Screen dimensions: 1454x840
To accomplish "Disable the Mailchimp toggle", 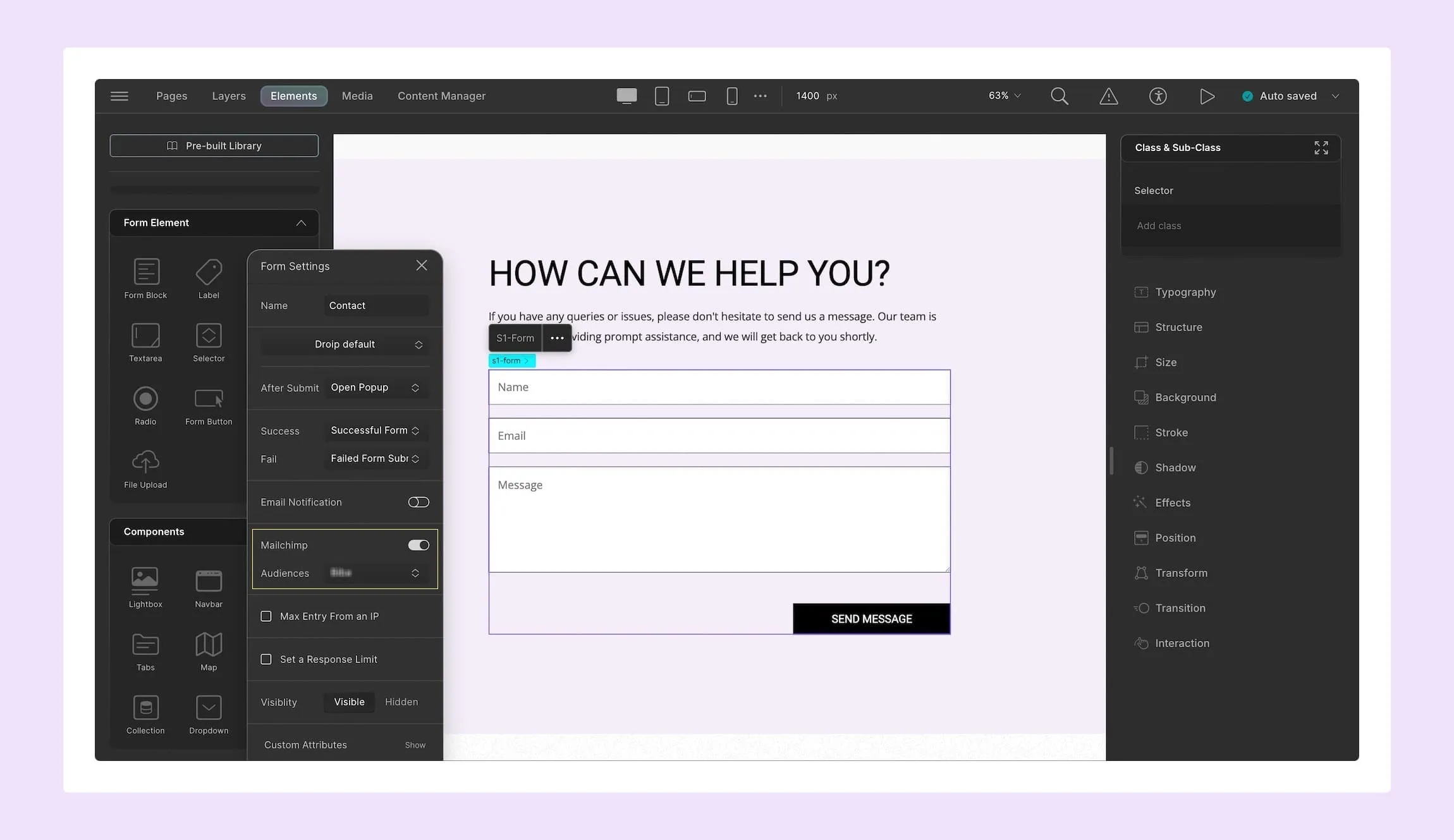I will point(418,545).
